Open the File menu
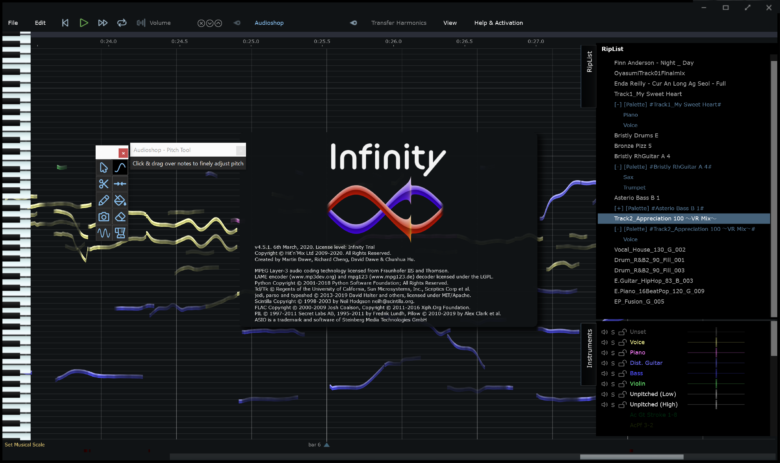 click(x=13, y=23)
